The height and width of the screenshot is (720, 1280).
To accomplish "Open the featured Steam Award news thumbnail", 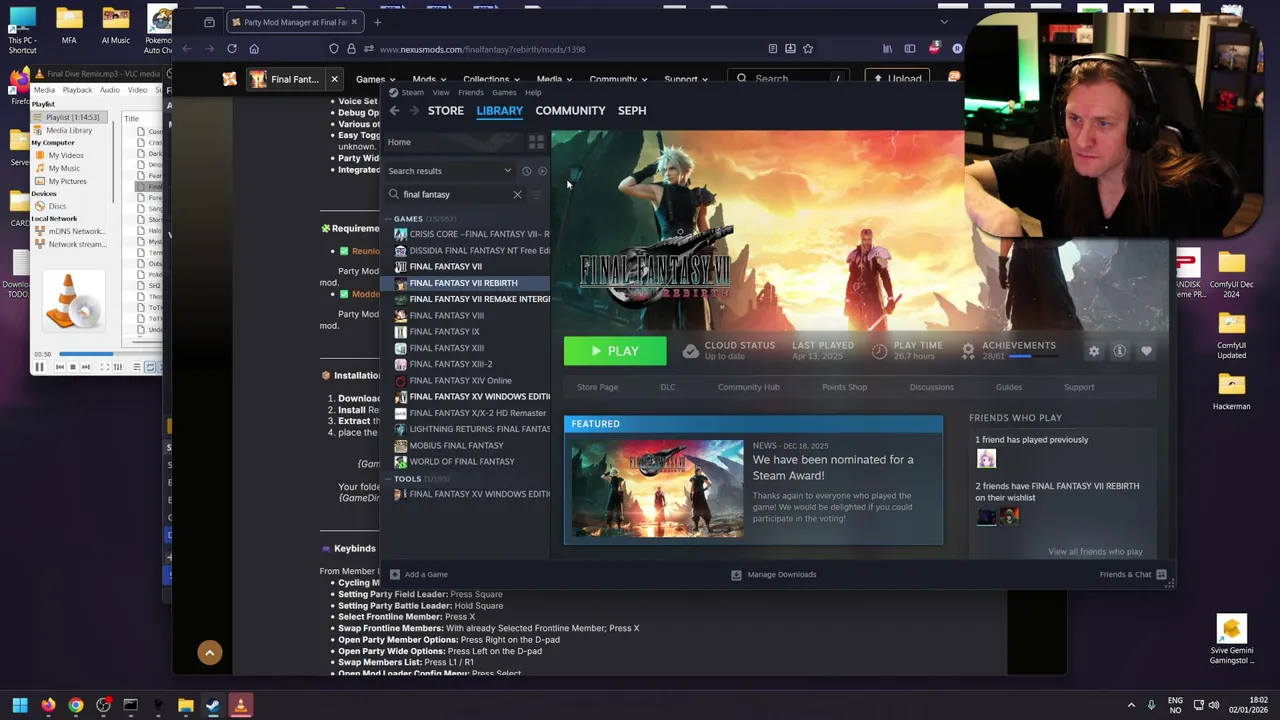I will [x=657, y=489].
